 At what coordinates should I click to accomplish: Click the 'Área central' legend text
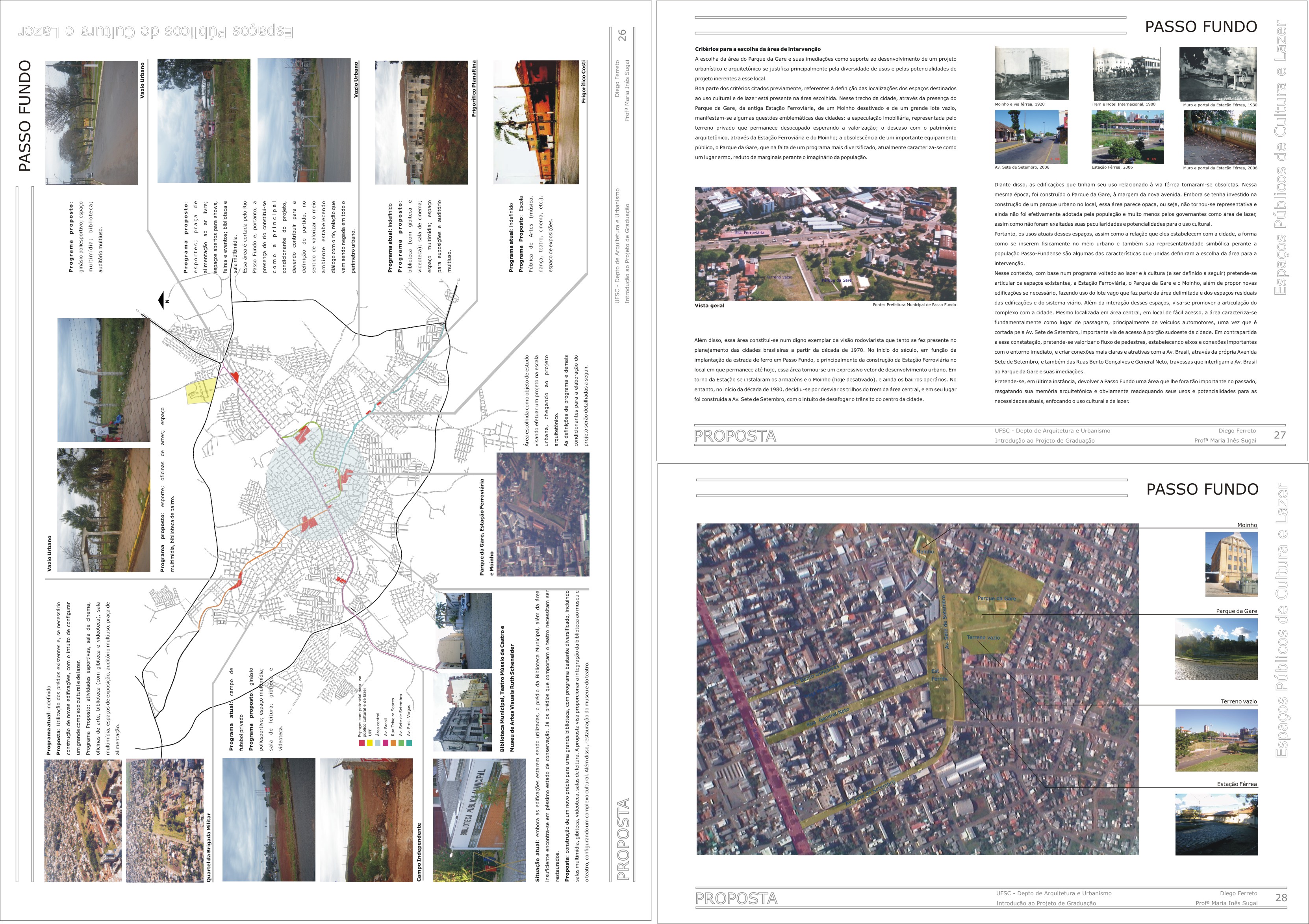377,725
